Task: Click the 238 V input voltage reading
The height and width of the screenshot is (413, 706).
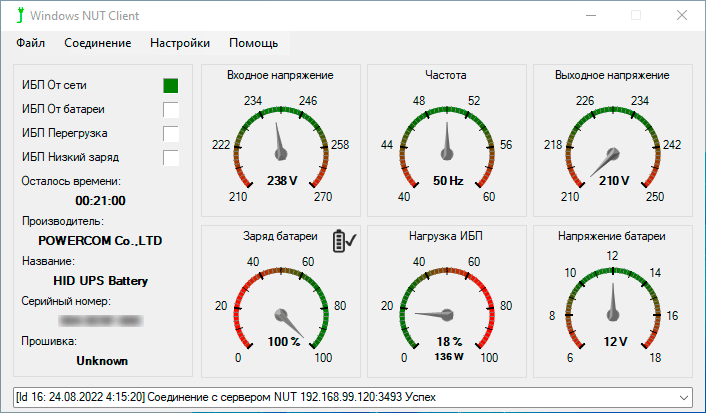Action: 282,181
